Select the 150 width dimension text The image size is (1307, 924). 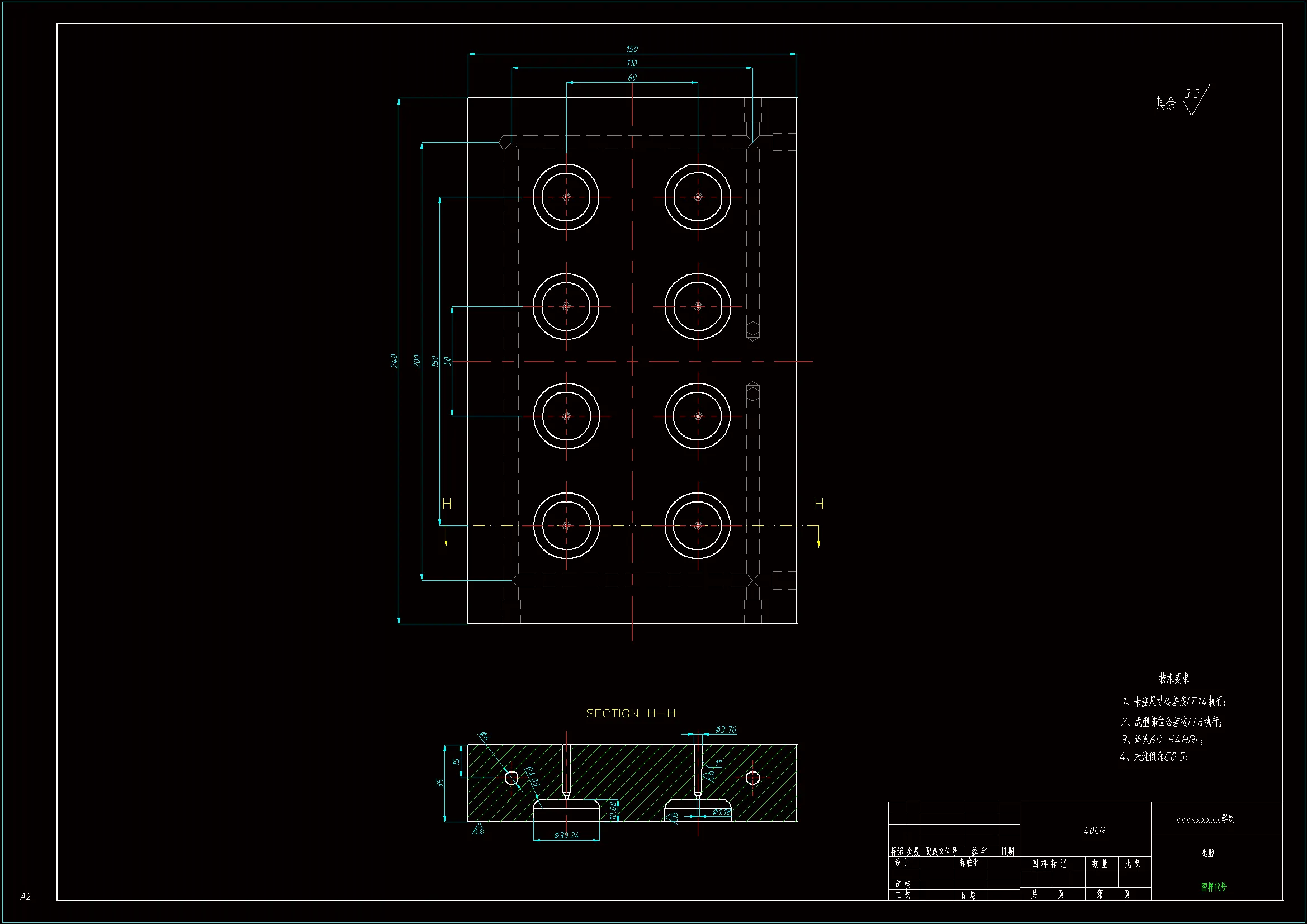pyautogui.click(x=632, y=49)
